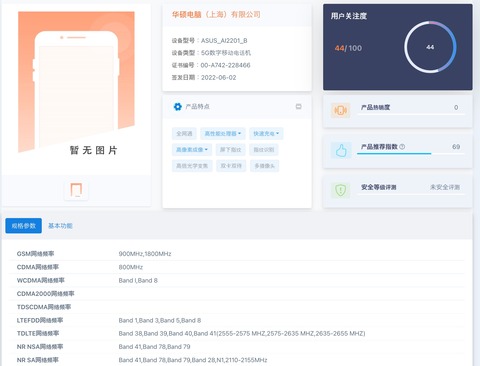Image resolution: width=480 pixels, height=366 pixels.
Task: Click the CDMA网络频率 row label
Action: 38,267
